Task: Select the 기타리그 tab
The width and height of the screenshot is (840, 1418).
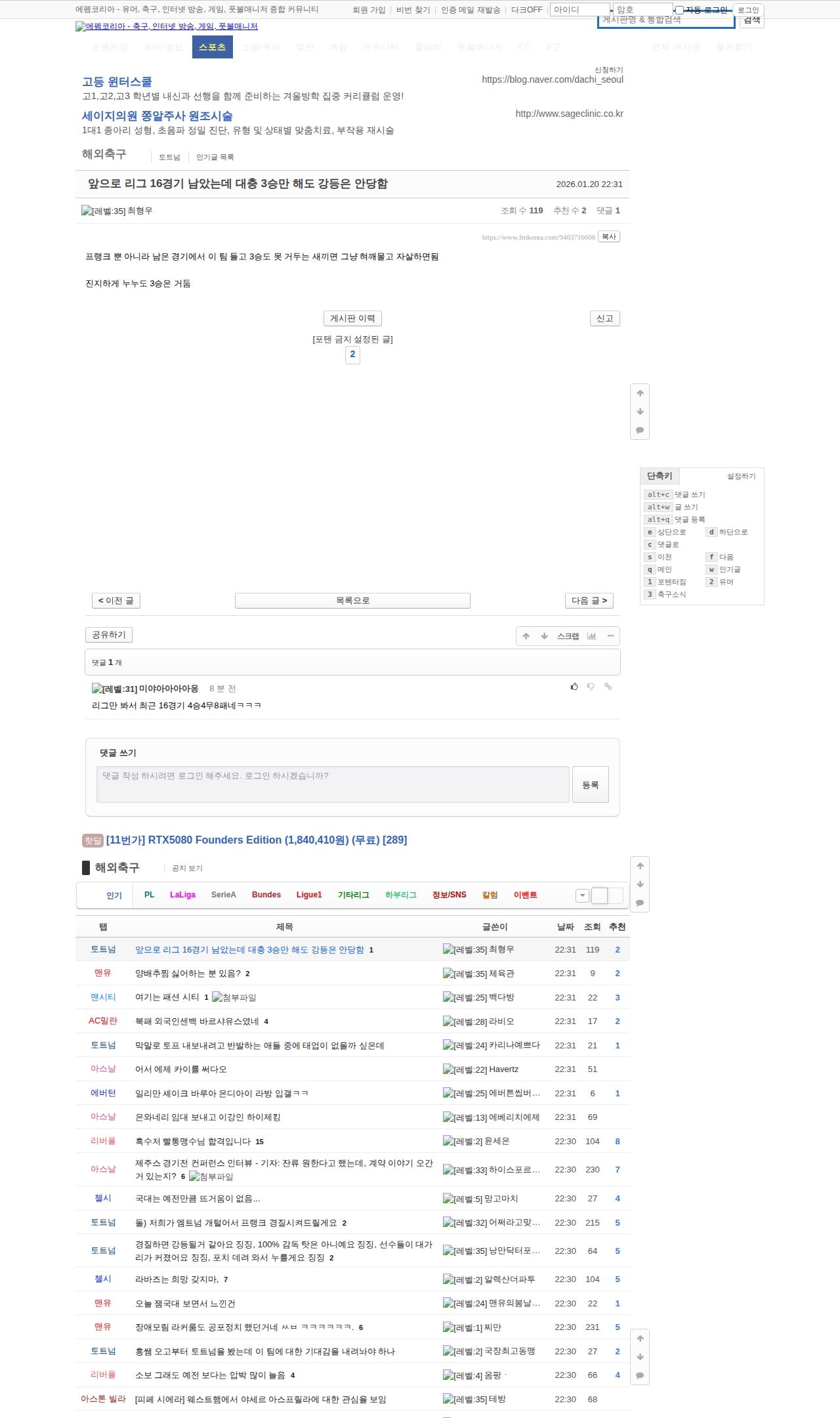Action: pos(354,895)
